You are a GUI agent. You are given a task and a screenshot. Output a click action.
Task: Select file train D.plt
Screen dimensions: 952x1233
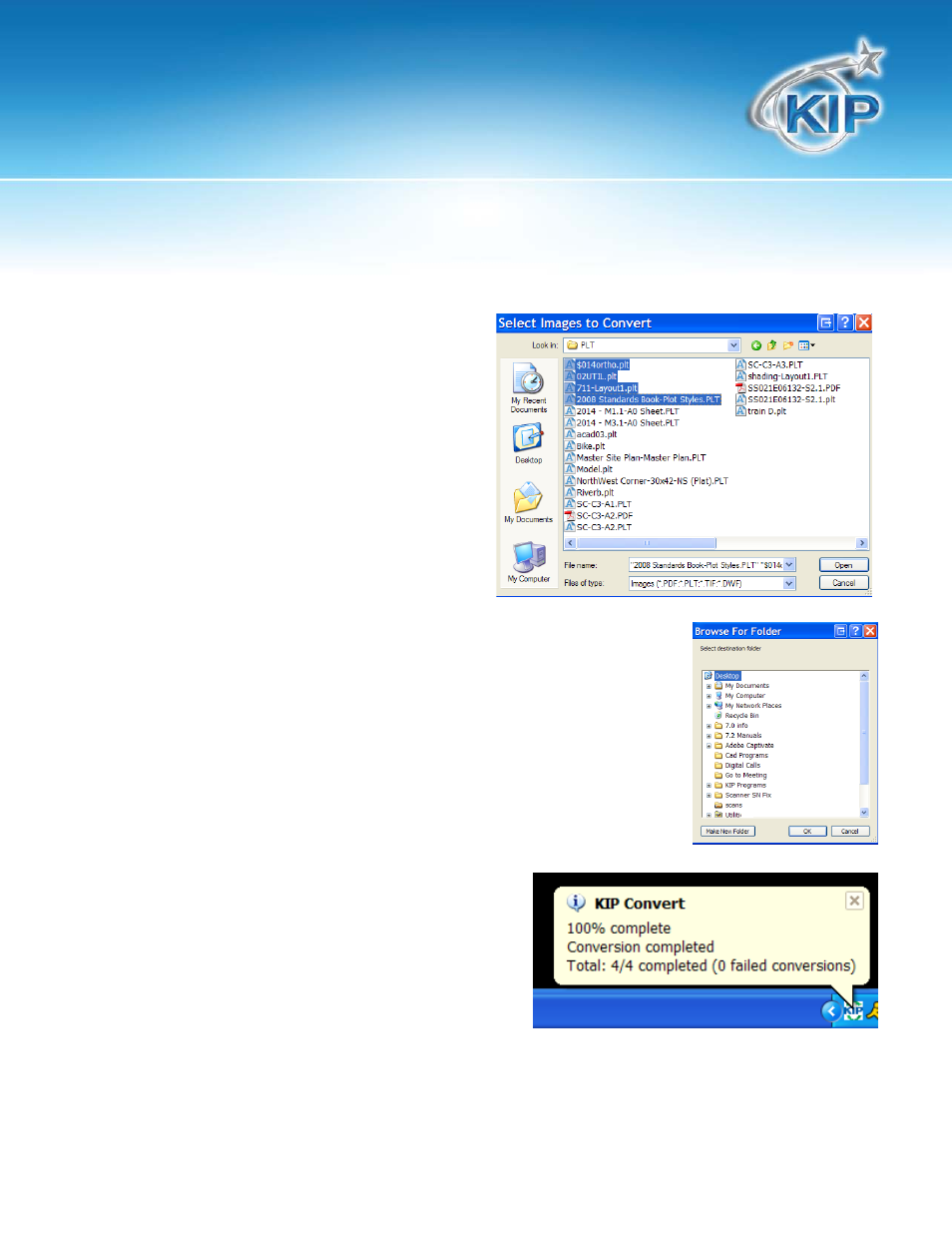766,411
